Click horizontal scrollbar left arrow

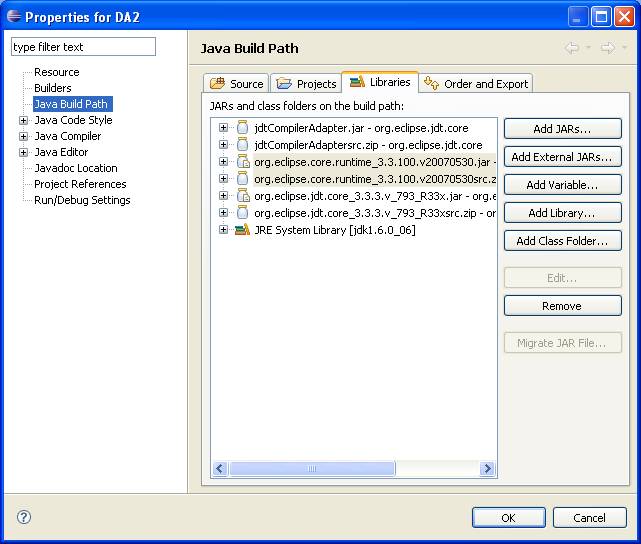(220, 468)
